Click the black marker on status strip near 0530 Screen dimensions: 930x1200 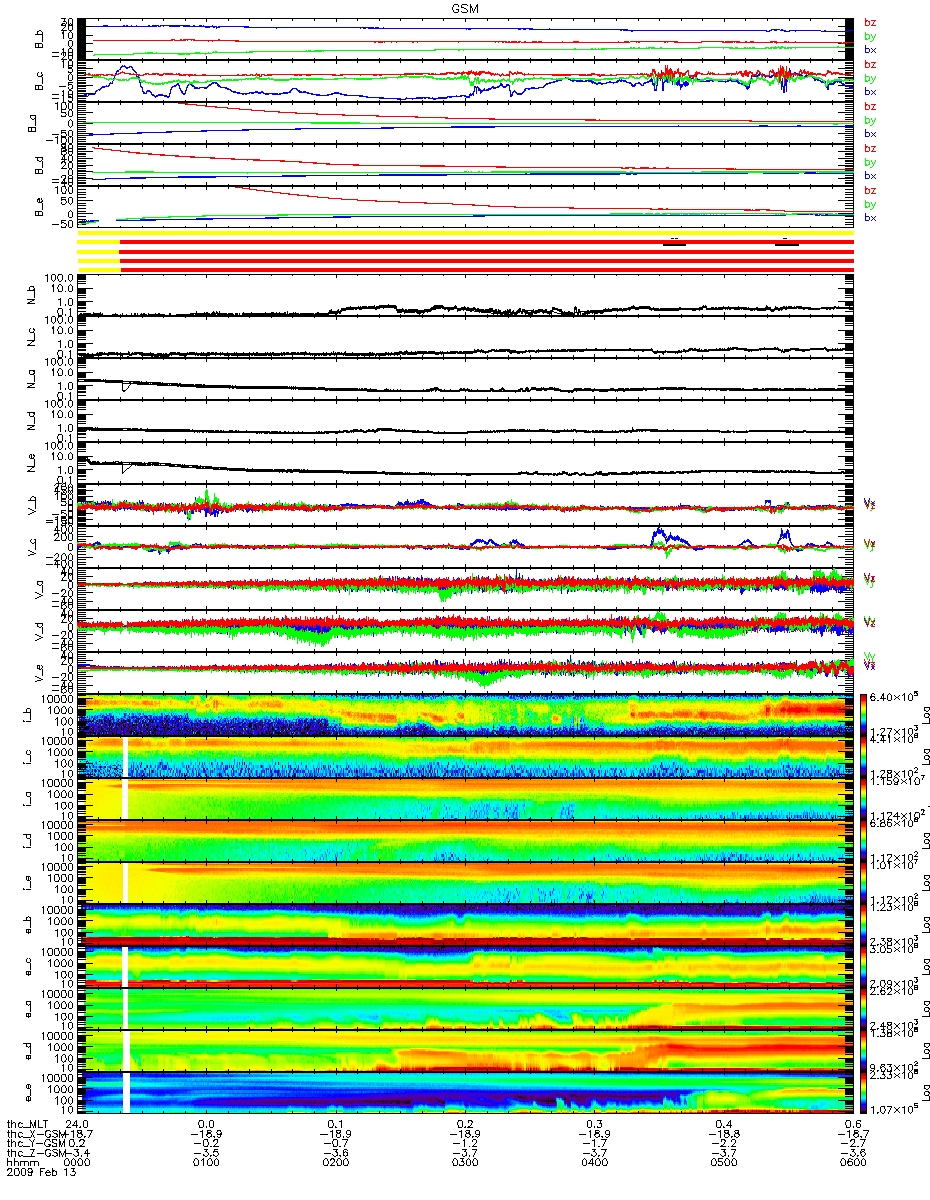[787, 243]
